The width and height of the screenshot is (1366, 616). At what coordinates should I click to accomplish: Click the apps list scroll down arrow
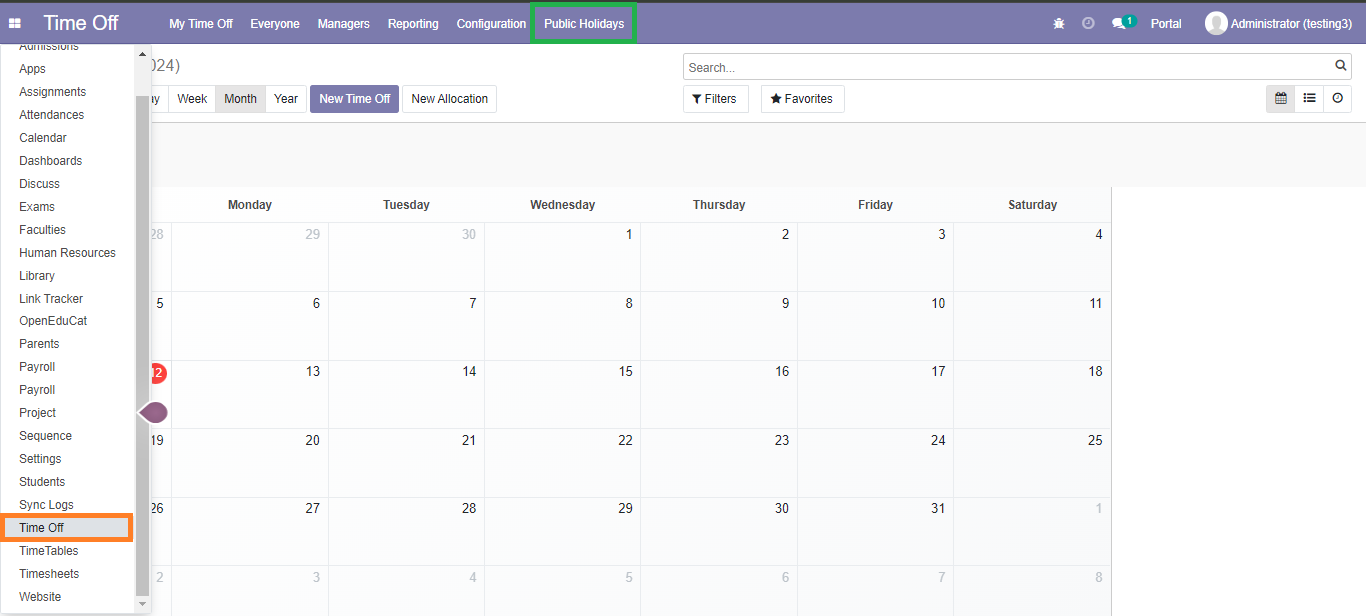click(x=142, y=604)
